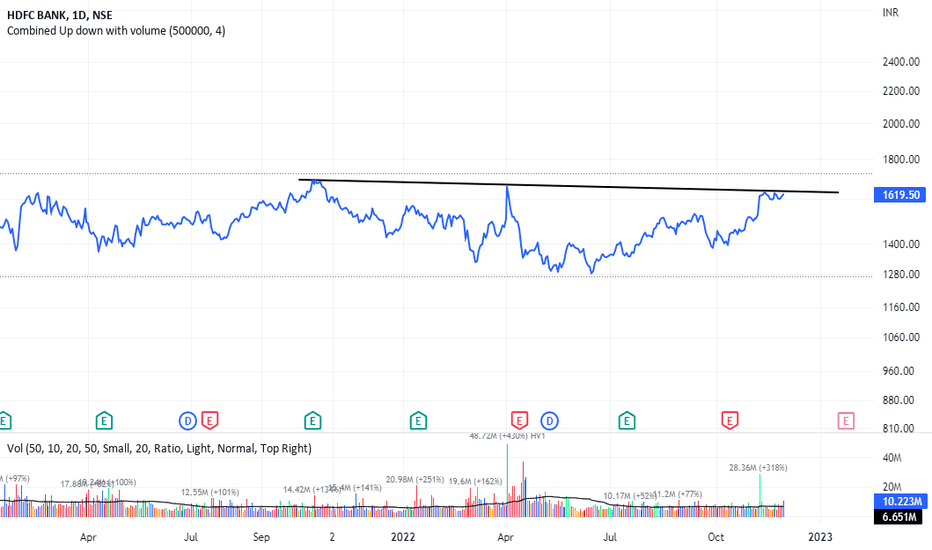Click the 40M volume axis label
This screenshot has height=550, width=932.
(x=892, y=458)
